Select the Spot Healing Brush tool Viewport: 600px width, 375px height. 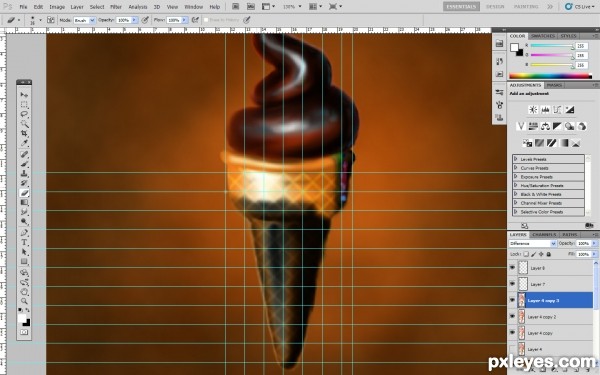(24, 154)
